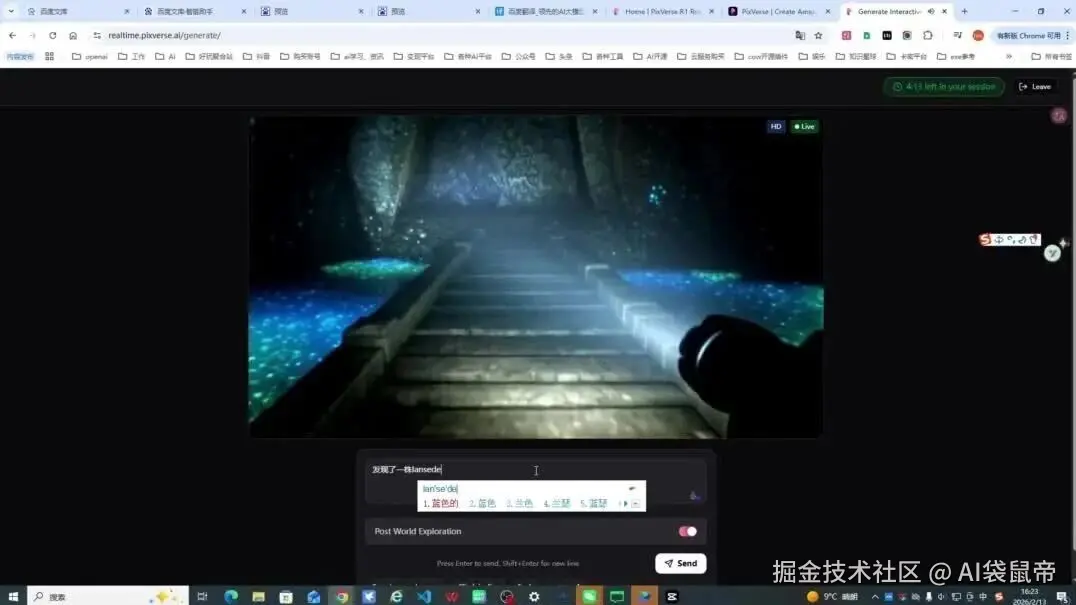The height and width of the screenshot is (605, 1076).
Task: Choose IME candidate 5 蓝瑟
Action: point(594,503)
